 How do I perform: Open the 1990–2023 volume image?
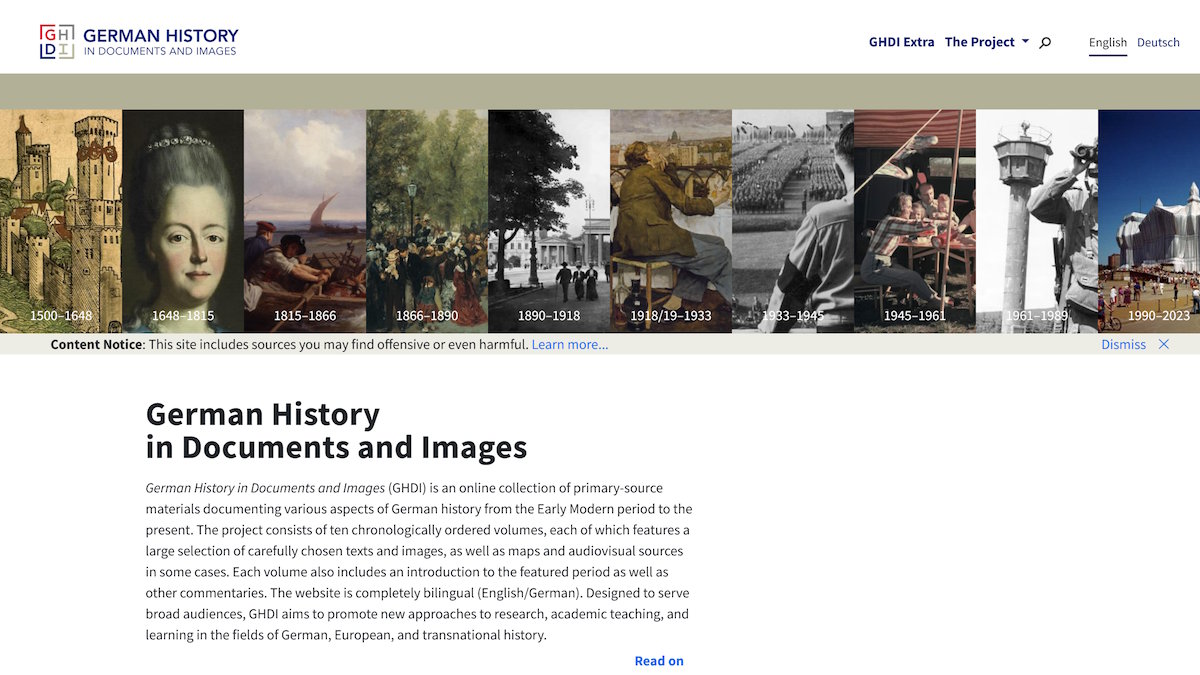[1149, 221]
